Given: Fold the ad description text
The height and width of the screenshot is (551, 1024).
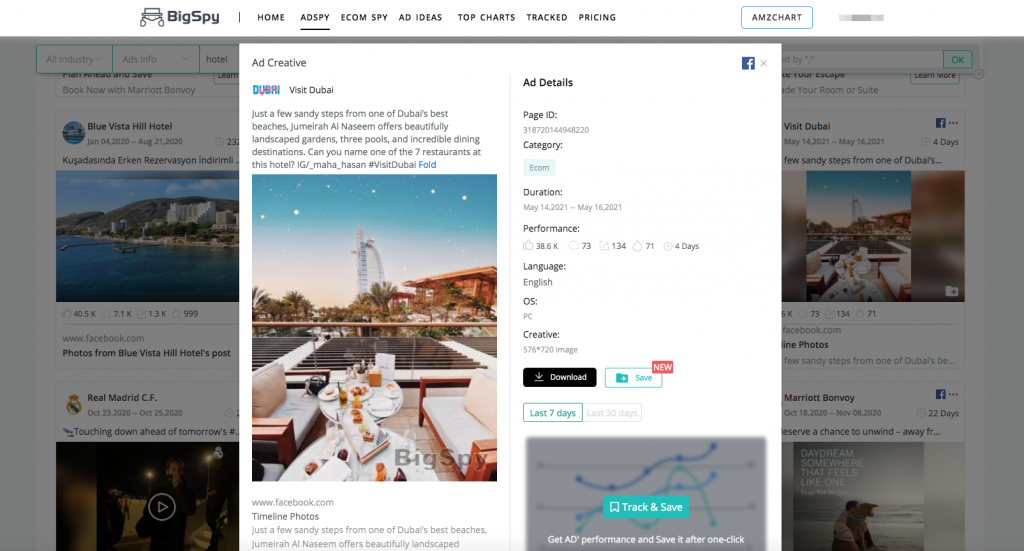Looking at the screenshot, I should 427,165.
